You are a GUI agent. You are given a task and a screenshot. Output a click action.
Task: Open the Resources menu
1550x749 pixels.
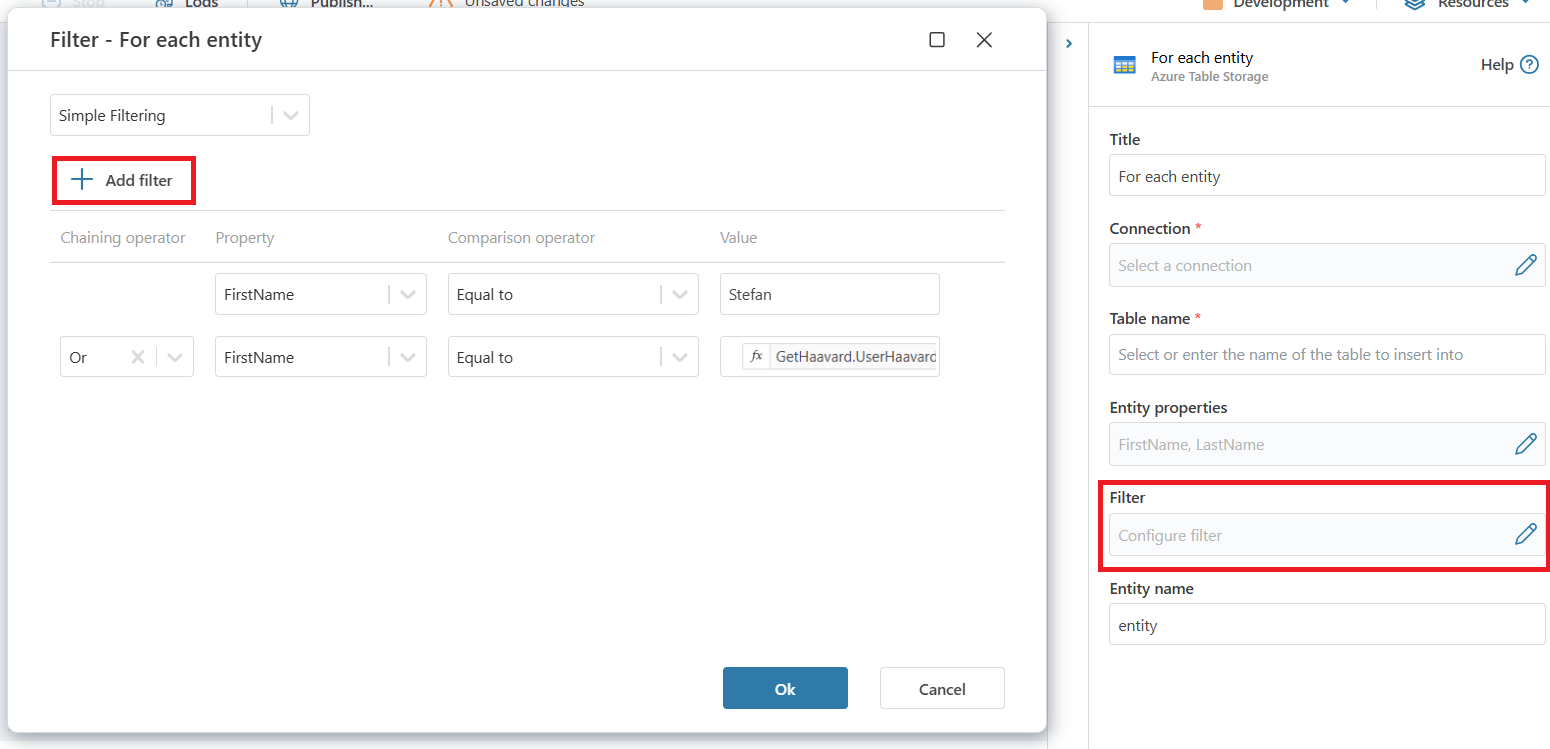1468,4
